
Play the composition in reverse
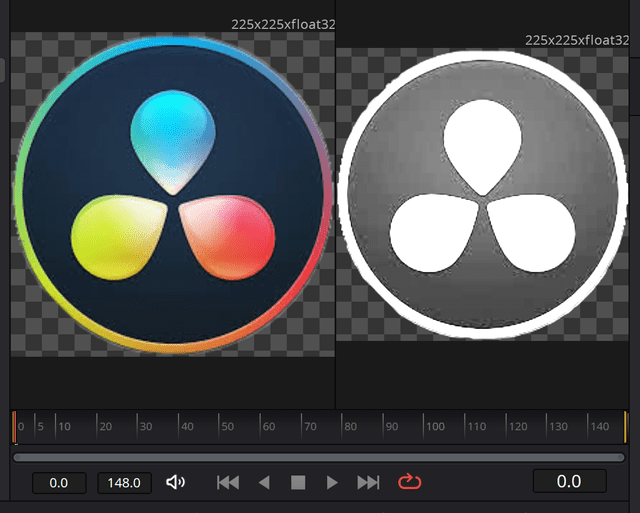[x=264, y=482]
